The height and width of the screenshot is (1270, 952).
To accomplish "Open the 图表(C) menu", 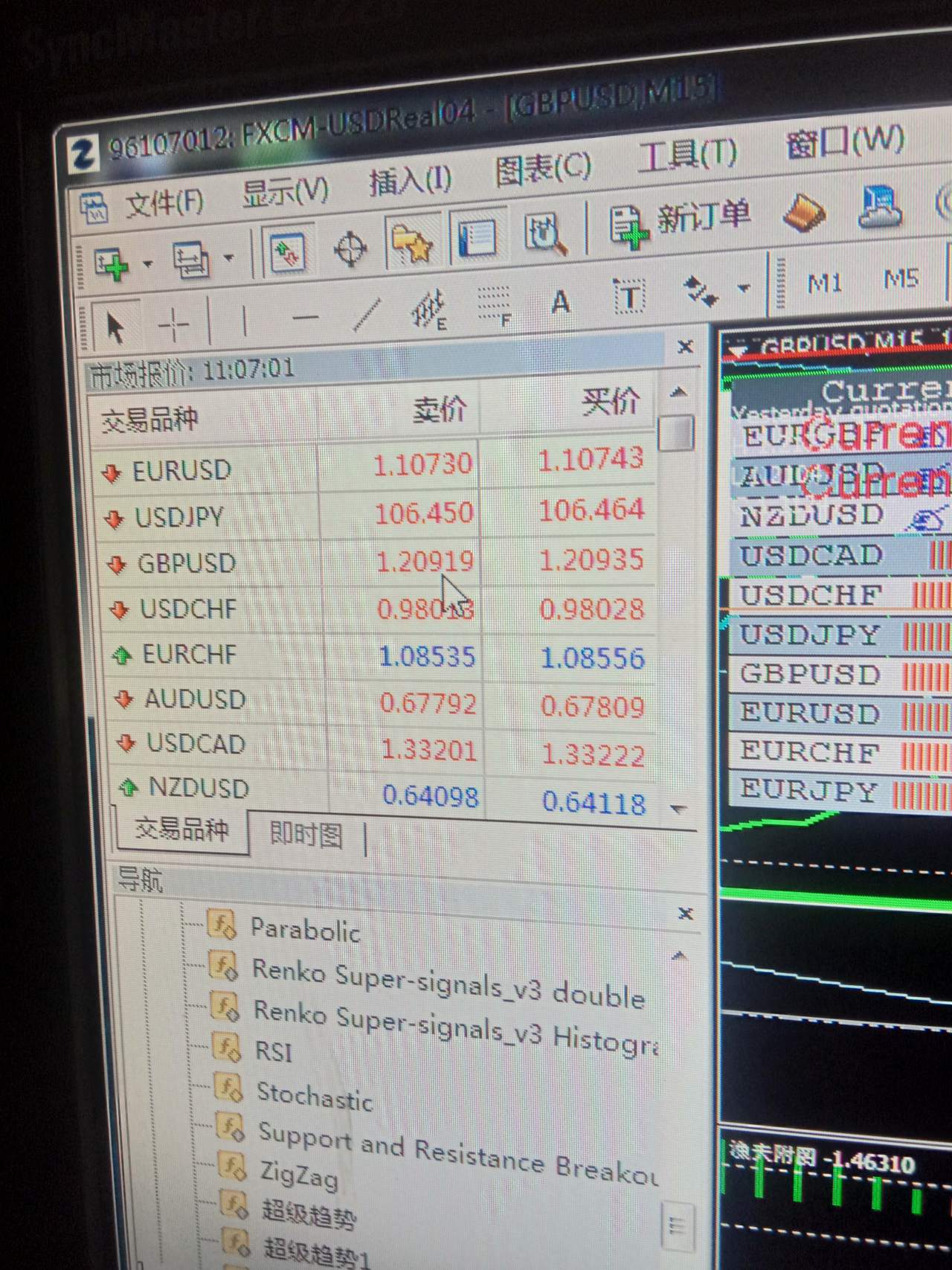I will [544, 170].
